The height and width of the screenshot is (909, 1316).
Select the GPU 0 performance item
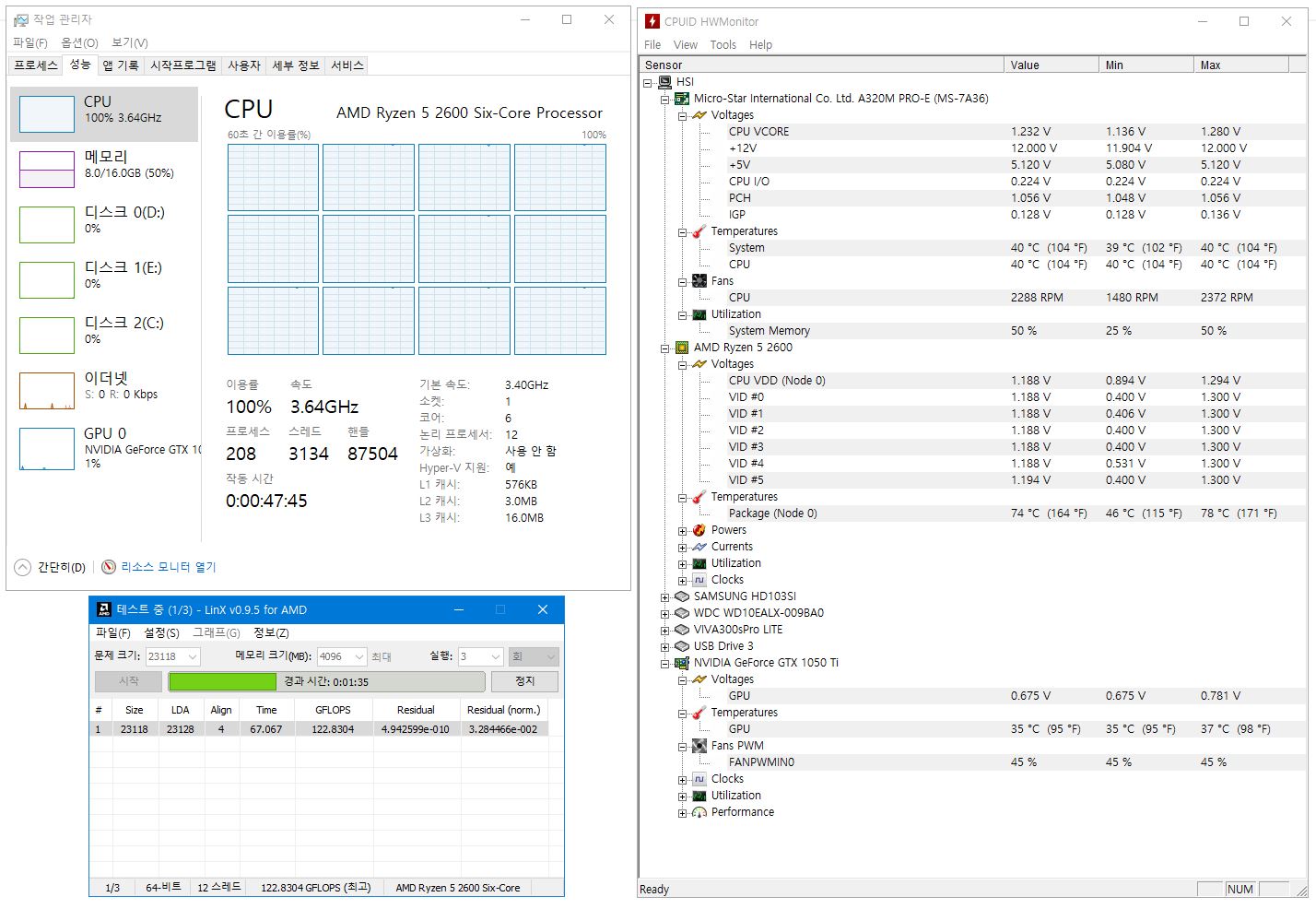(x=104, y=446)
